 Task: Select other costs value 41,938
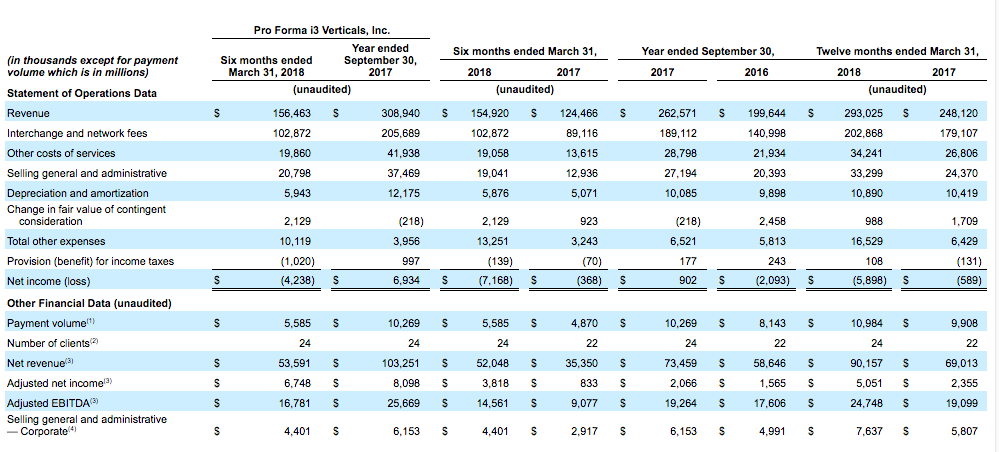tap(405, 153)
